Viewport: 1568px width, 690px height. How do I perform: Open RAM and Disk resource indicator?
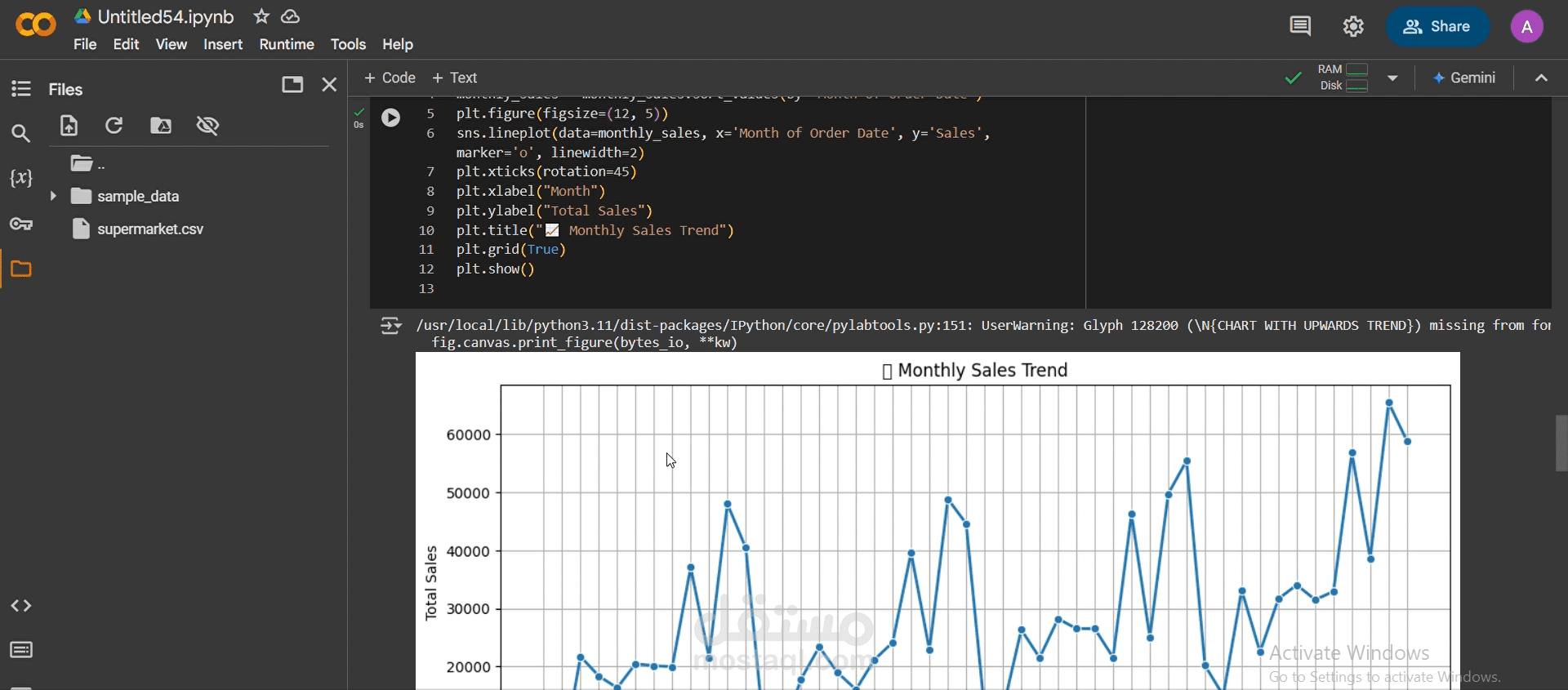tap(1343, 78)
